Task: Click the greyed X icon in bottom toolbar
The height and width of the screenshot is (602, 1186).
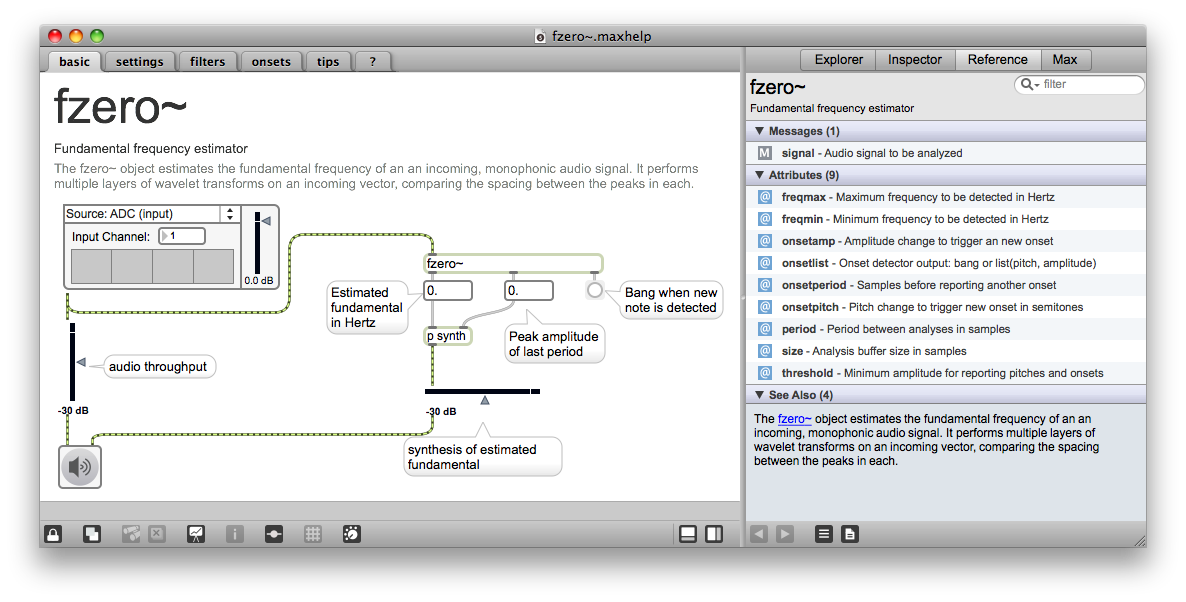Action: [x=157, y=534]
